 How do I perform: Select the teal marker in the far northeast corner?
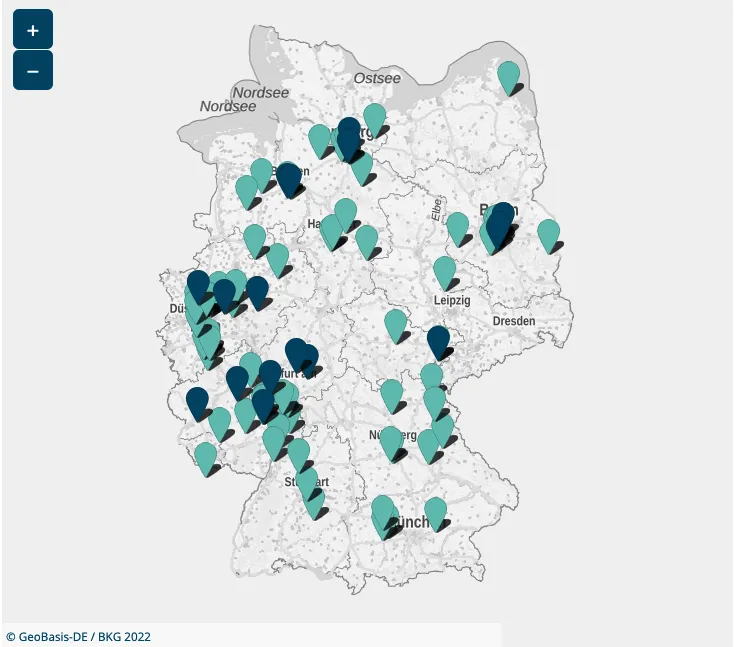[508, 75]
